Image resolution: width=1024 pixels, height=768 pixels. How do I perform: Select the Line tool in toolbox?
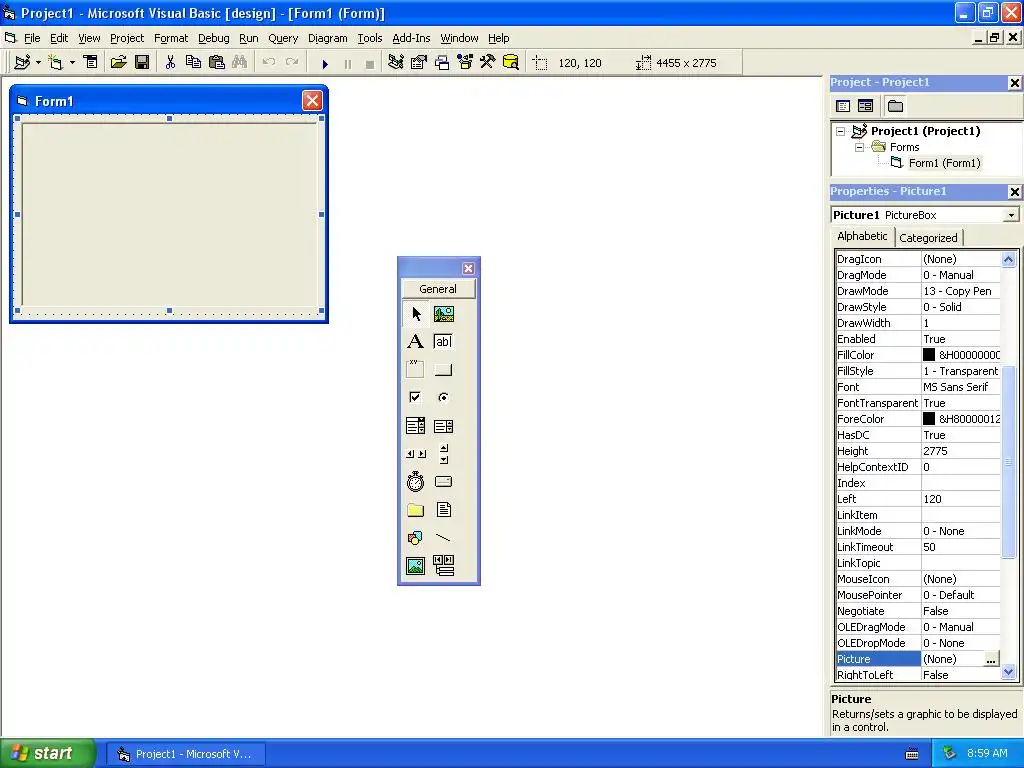[x=443, y=538]
